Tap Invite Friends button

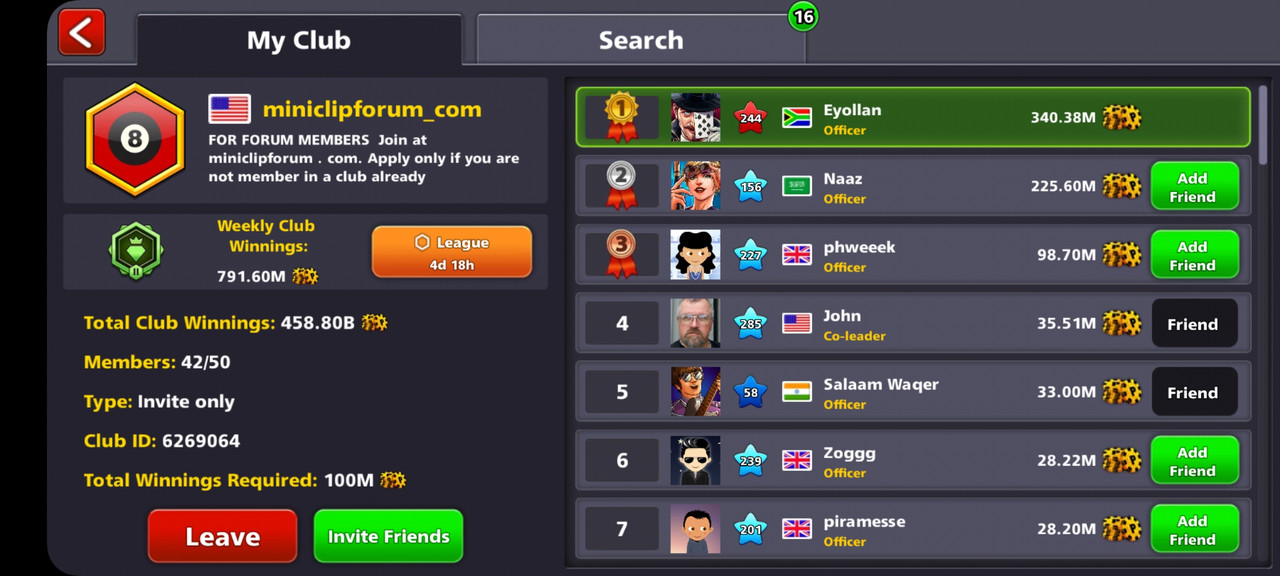pos(389,536)
